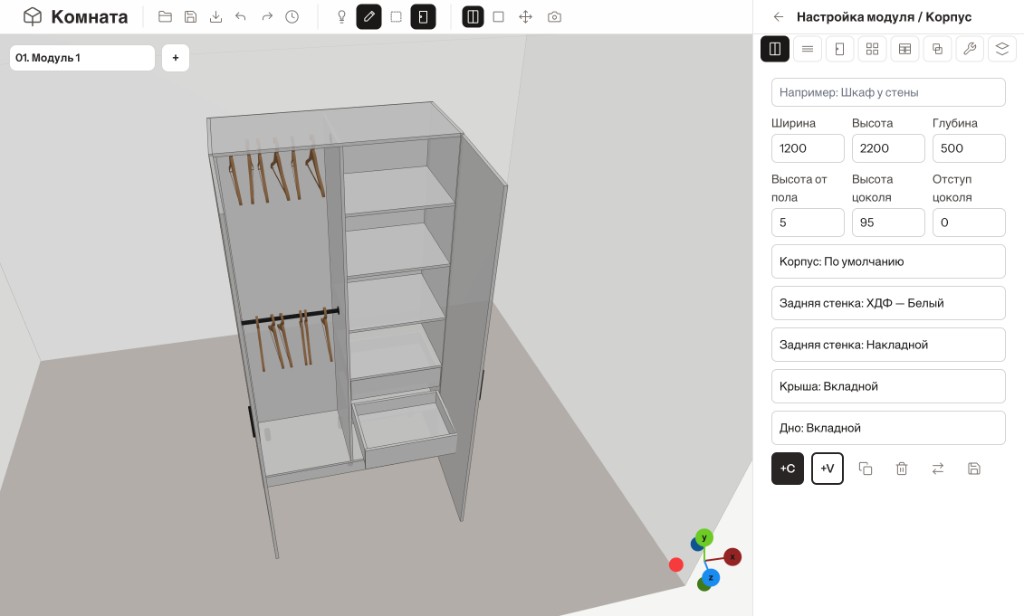1024x616 pixels.
Task: Toggle the door display button in toolbar
Action: (x=423, y=17)
